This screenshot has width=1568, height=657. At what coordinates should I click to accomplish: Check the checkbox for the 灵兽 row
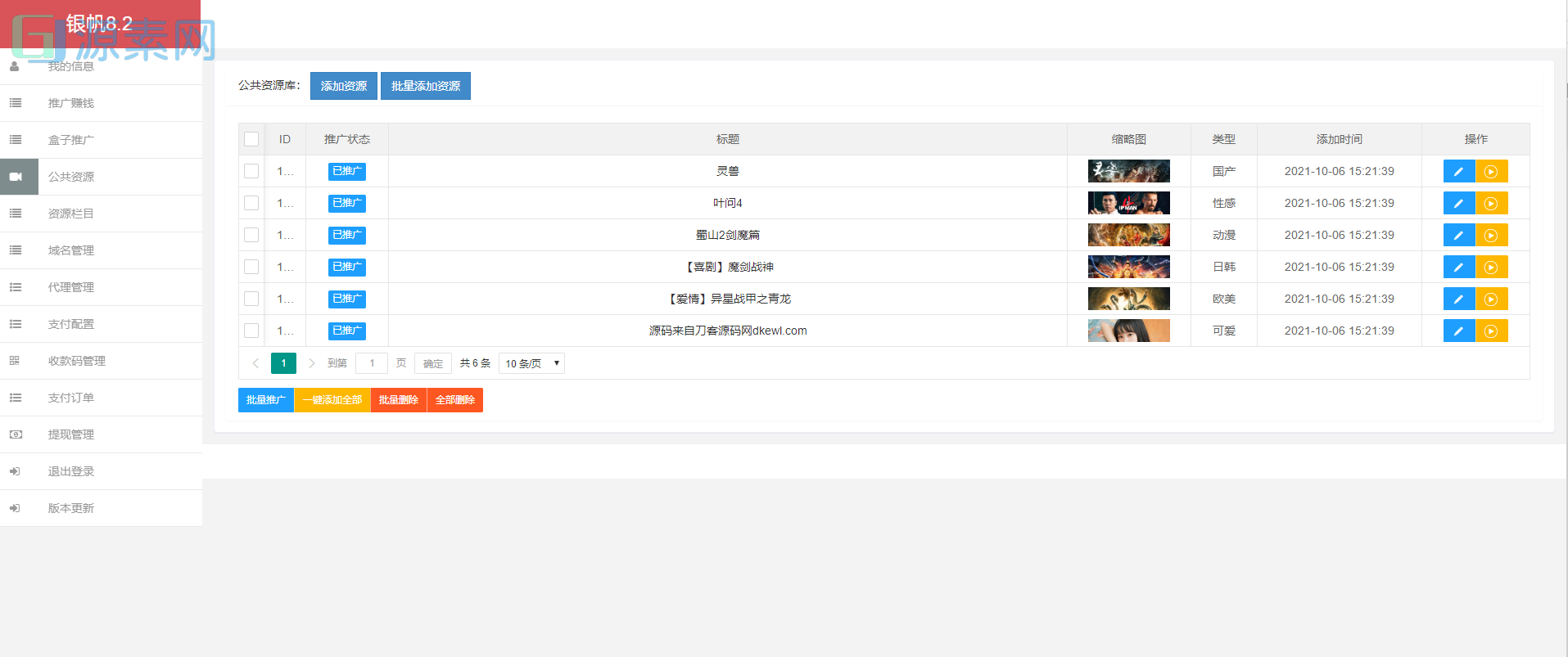pyautogui.click(x=251, y=171)
